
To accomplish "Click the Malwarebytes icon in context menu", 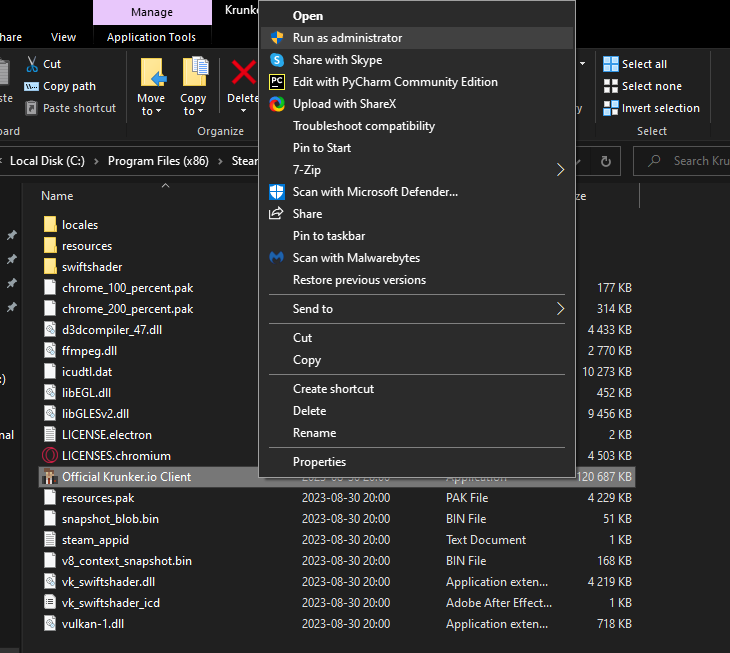I will [x=277, y=257].
